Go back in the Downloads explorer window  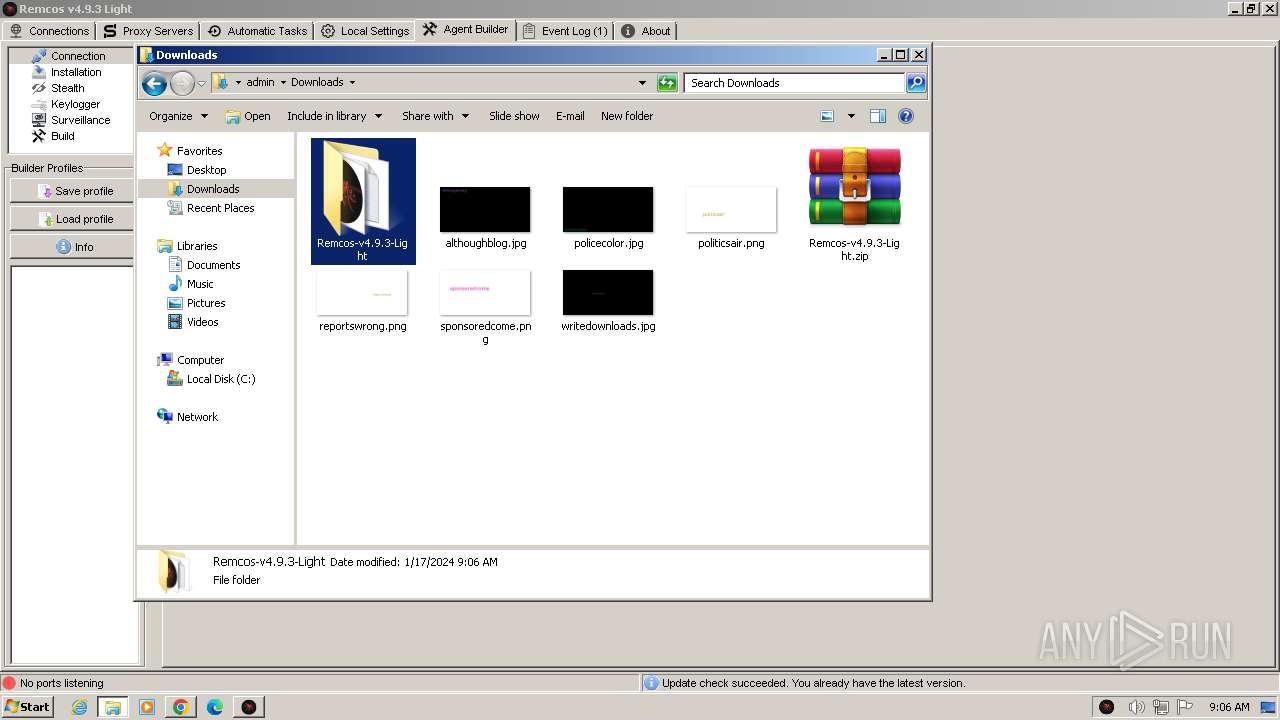coord(154,83)
